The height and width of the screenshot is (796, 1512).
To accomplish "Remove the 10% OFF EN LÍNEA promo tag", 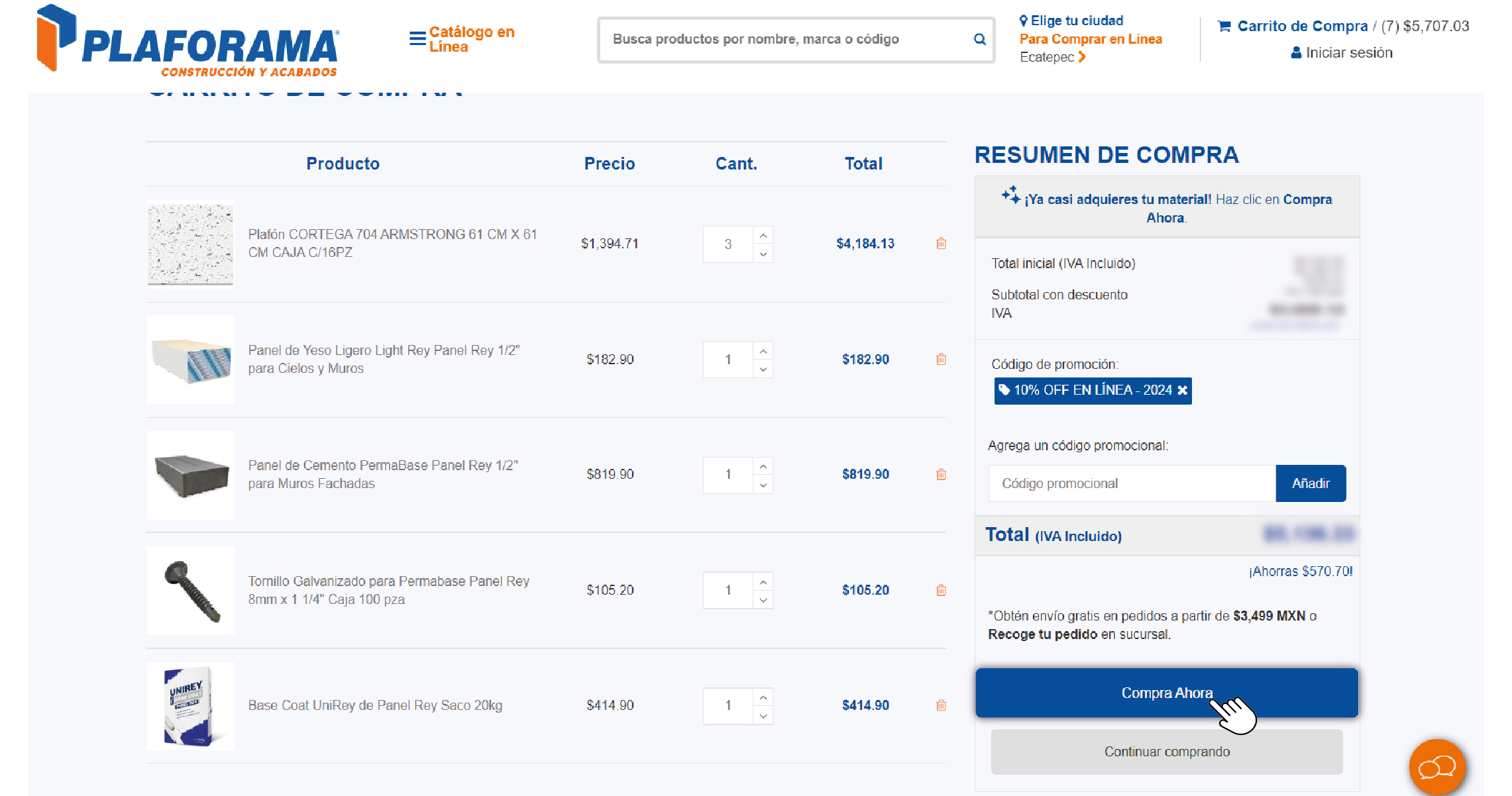I will point(1182,391).
